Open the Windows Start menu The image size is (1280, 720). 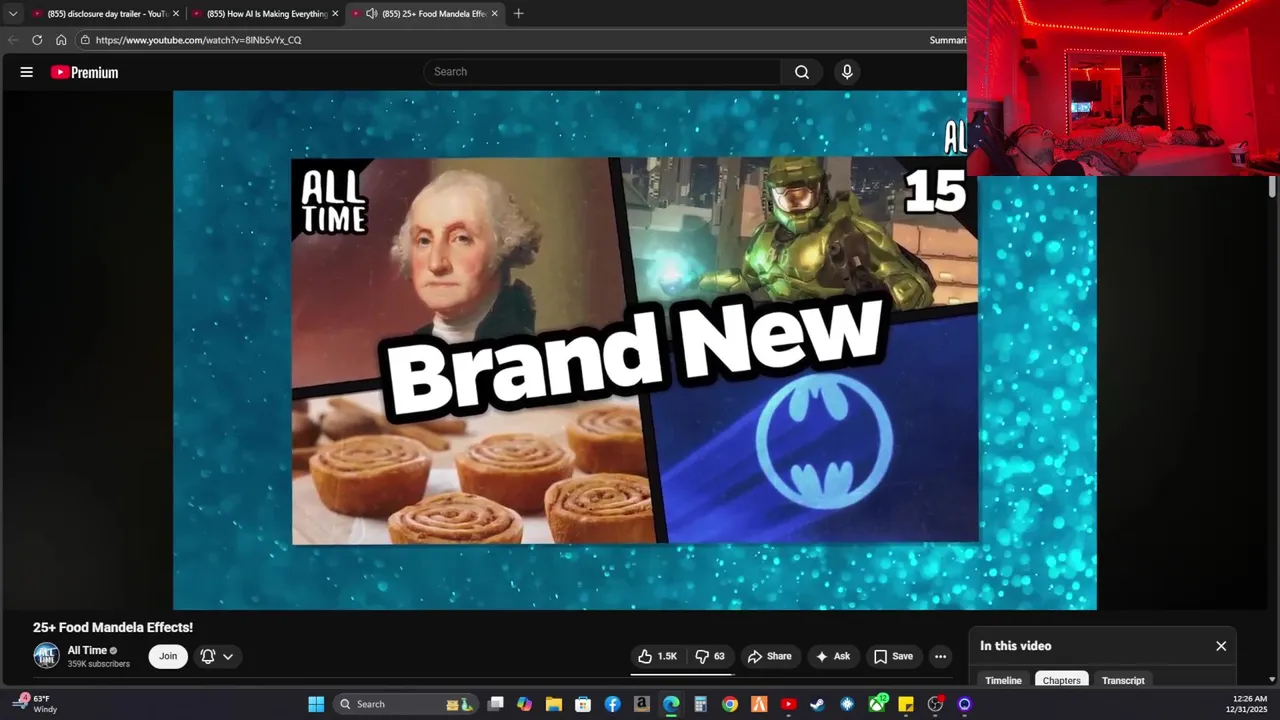click(x=316, y=704)
